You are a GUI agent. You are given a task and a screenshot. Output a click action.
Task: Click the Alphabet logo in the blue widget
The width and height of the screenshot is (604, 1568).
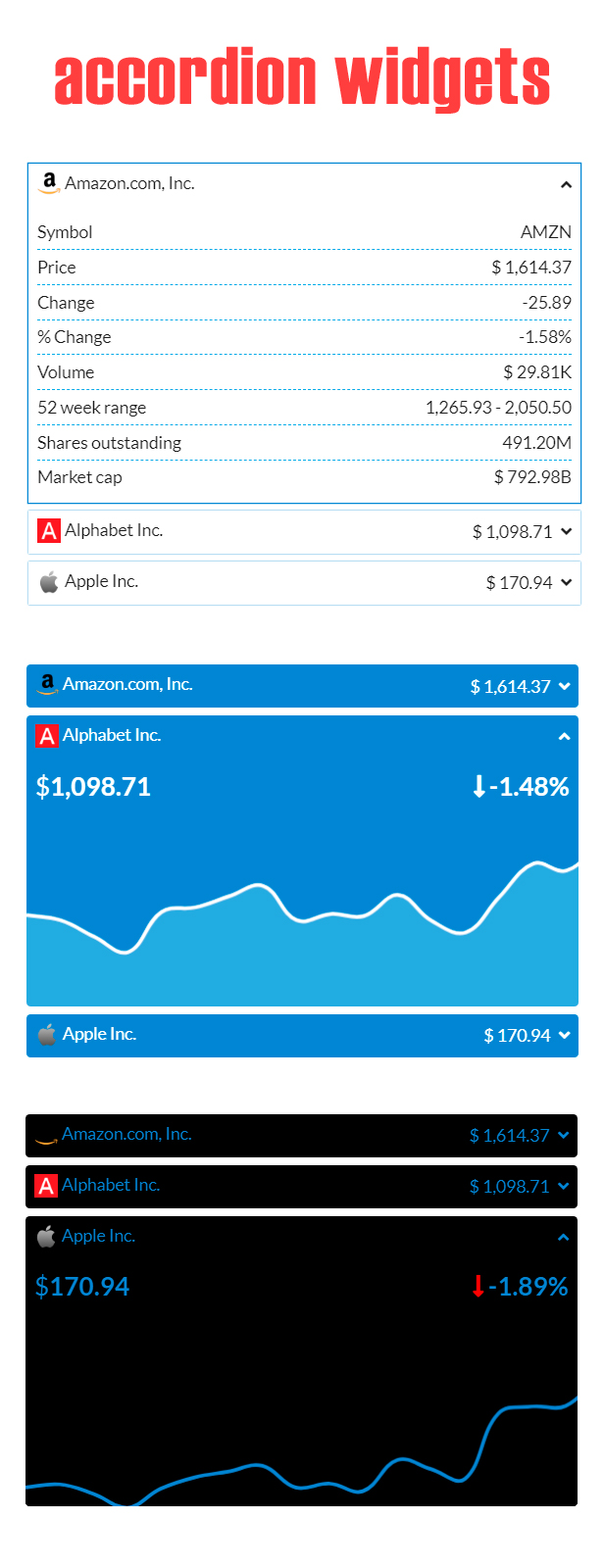47,736
